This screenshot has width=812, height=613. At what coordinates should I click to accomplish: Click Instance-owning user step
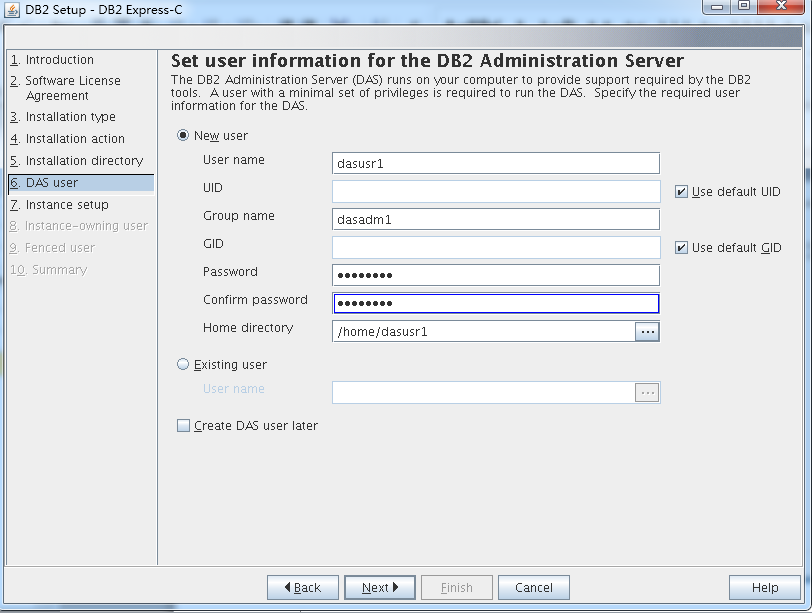tap(79, 226)
